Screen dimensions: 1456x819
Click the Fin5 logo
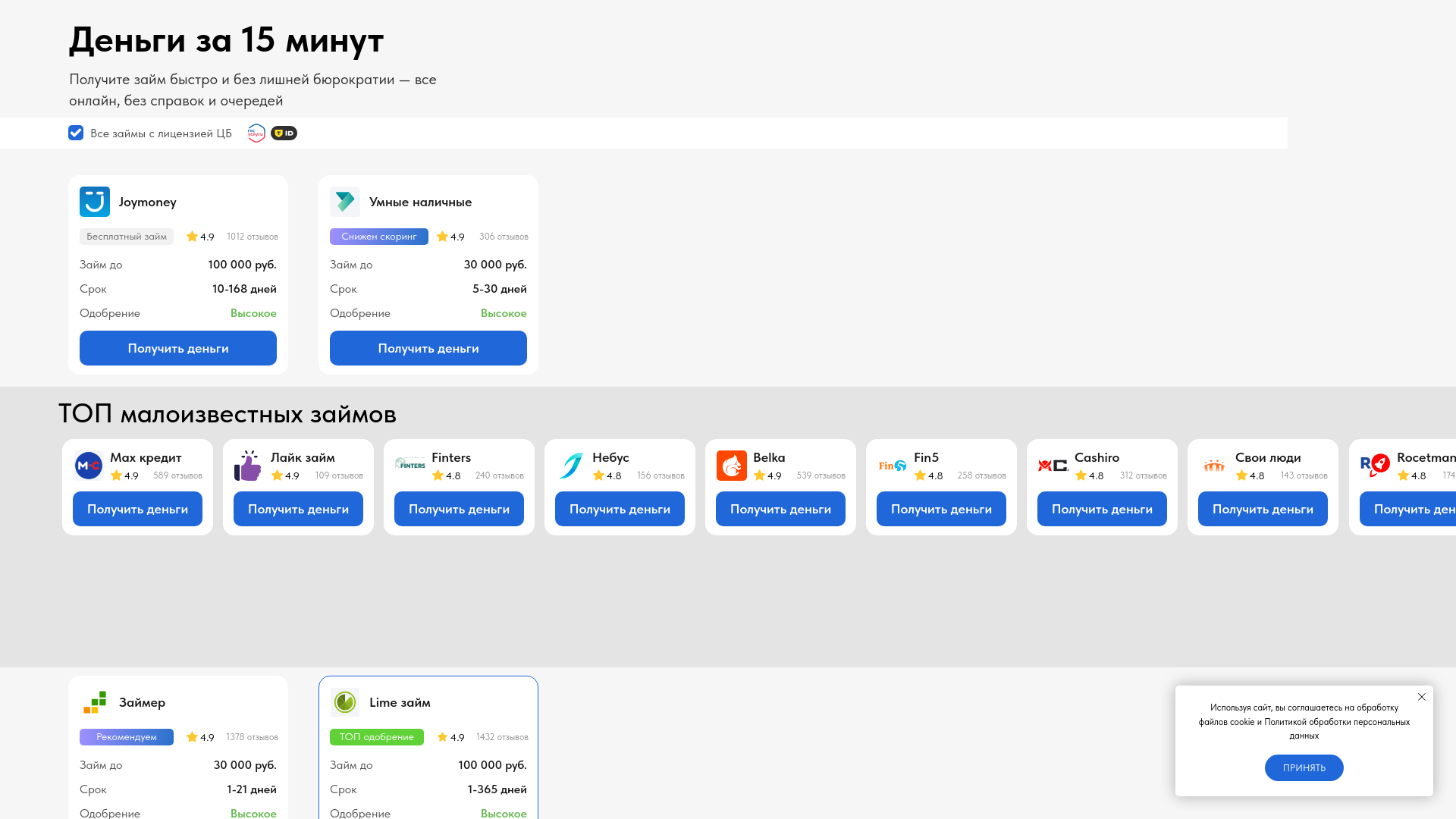pyautogui.click(x=893, y=466)
